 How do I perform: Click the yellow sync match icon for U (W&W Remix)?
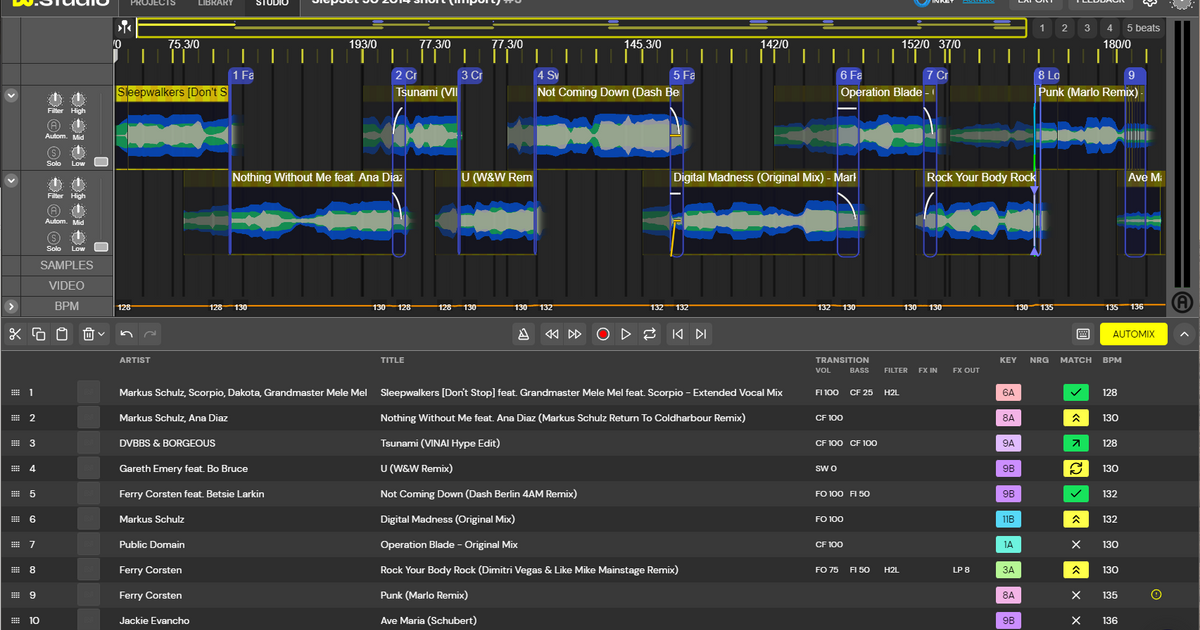pyautogui.click(x=1076, y=469)
